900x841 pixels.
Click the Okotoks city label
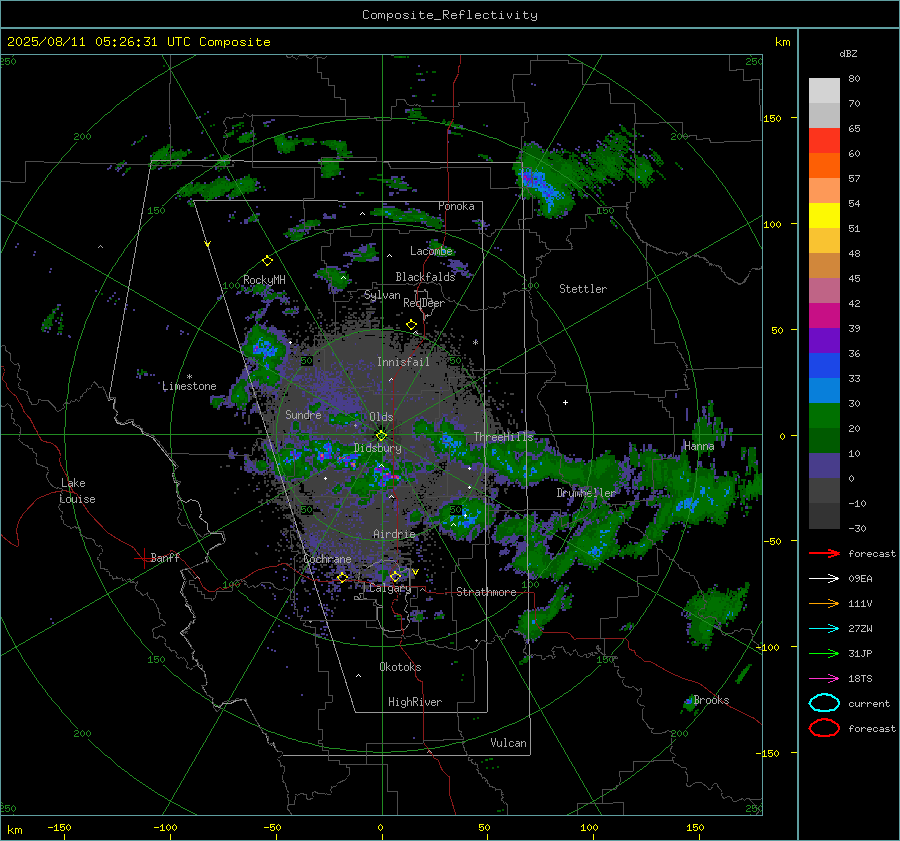[400, 667]
